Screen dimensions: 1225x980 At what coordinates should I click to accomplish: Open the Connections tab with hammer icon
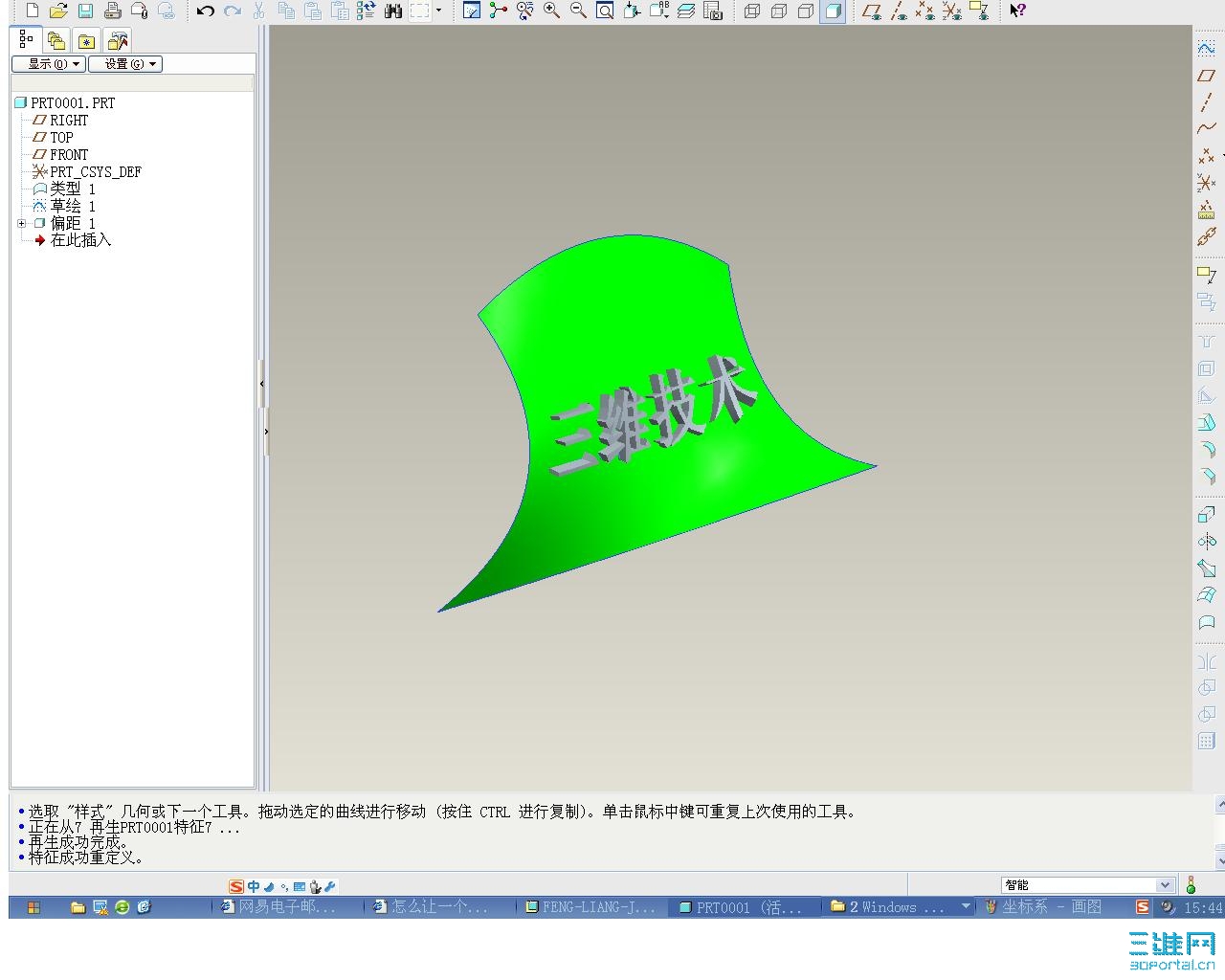[x=118, y=41]
